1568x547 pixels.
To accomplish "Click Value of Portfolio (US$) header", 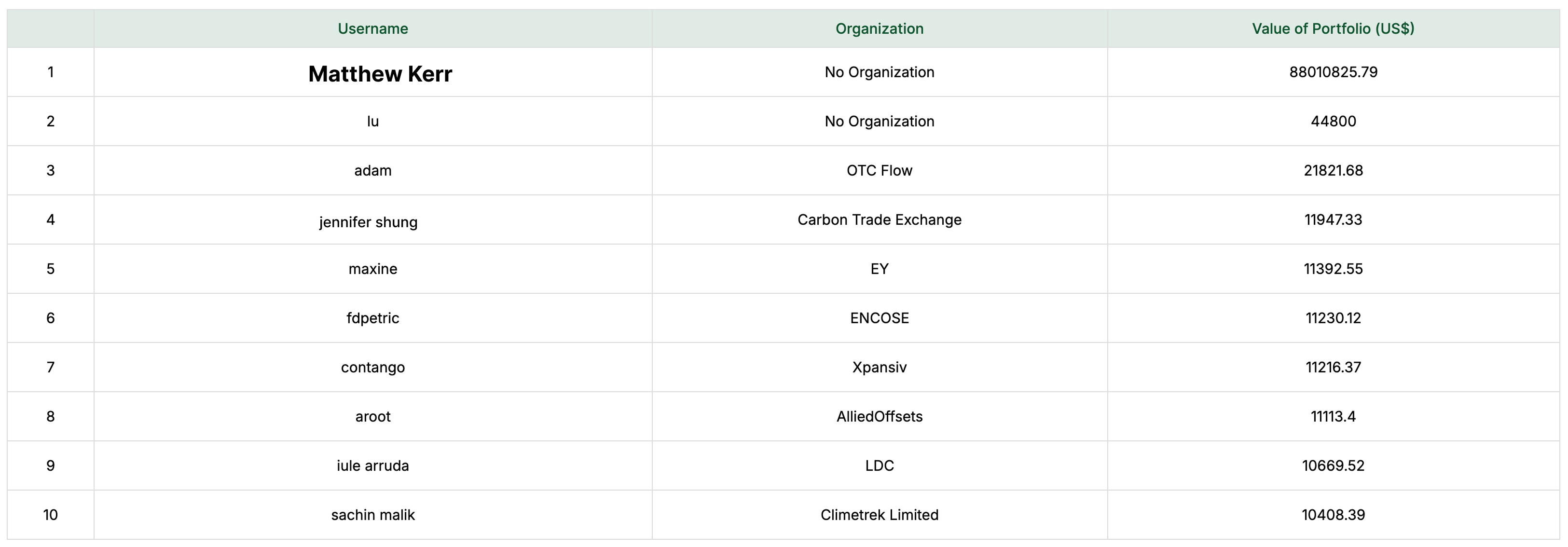I will pyautogui.click(x=1333, y=28).
